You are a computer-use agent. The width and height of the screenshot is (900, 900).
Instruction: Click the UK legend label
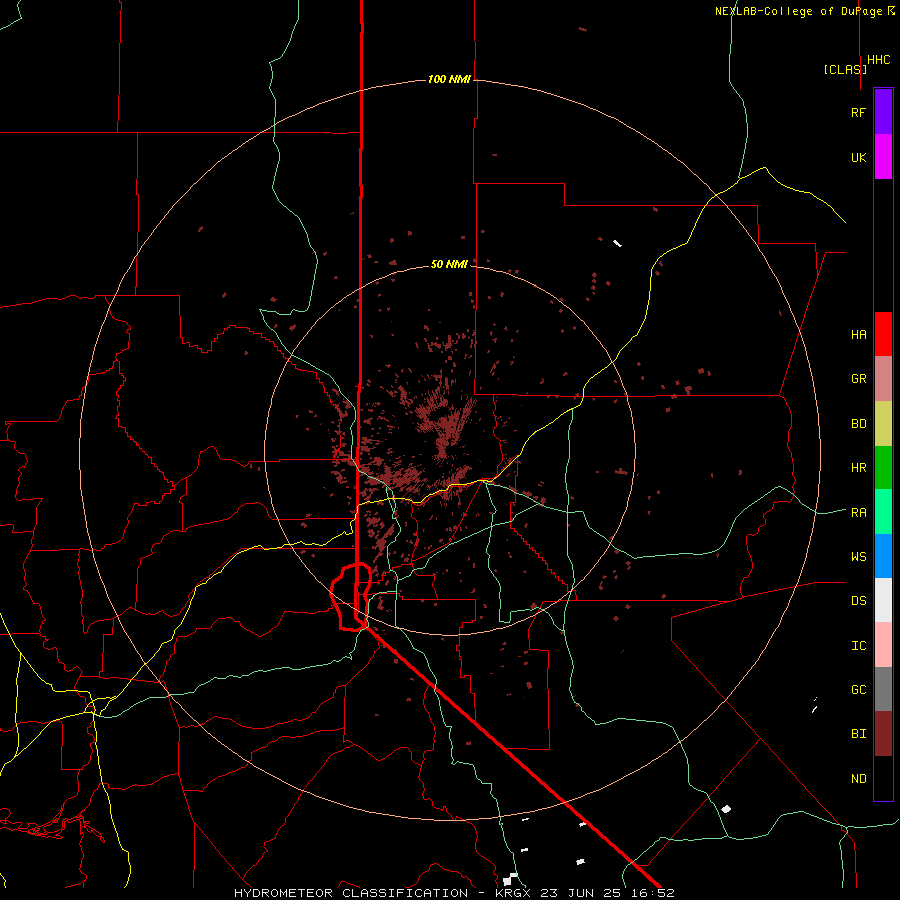click(x=858, y=157)
